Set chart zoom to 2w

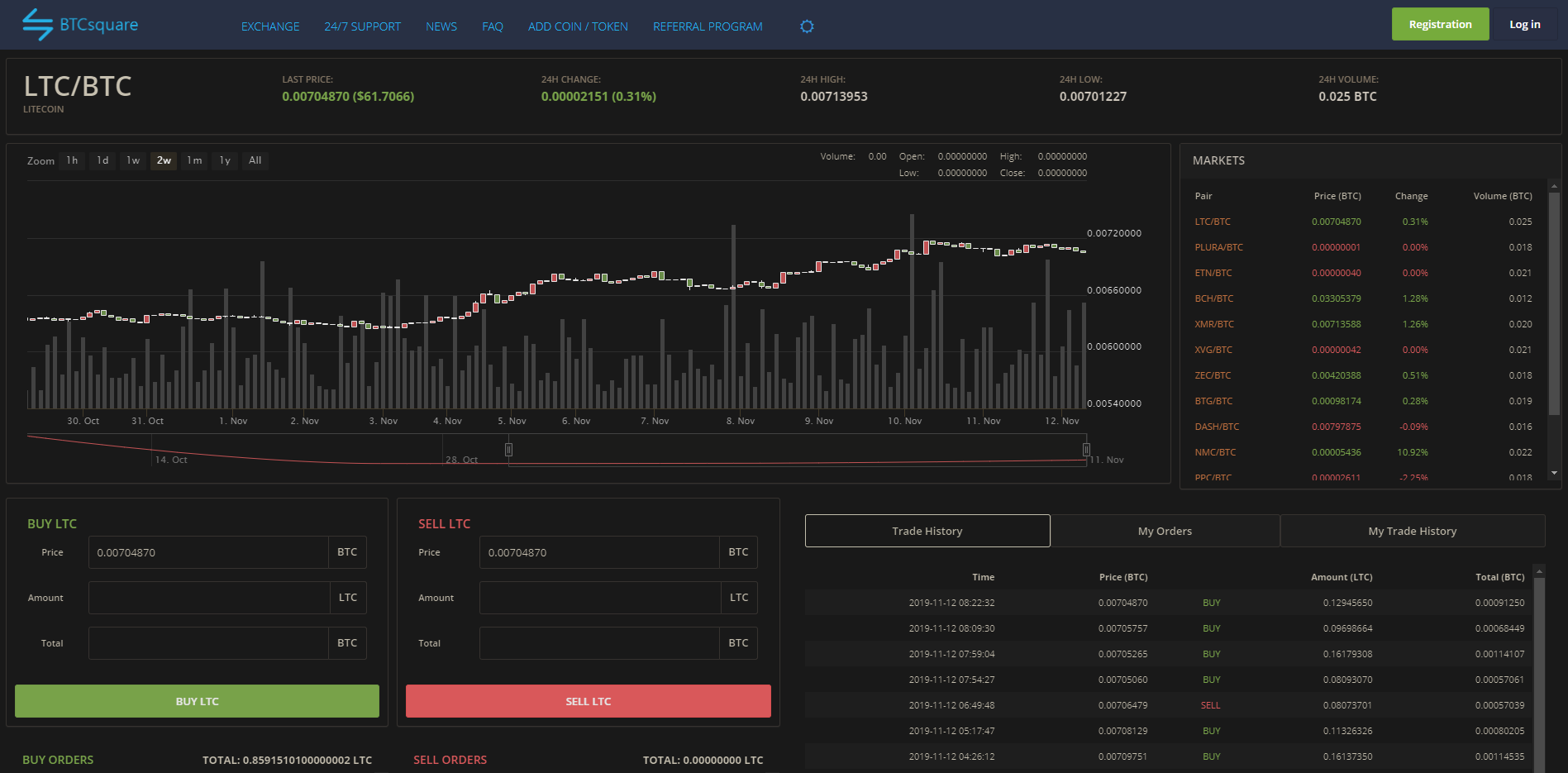coord(164,160)
